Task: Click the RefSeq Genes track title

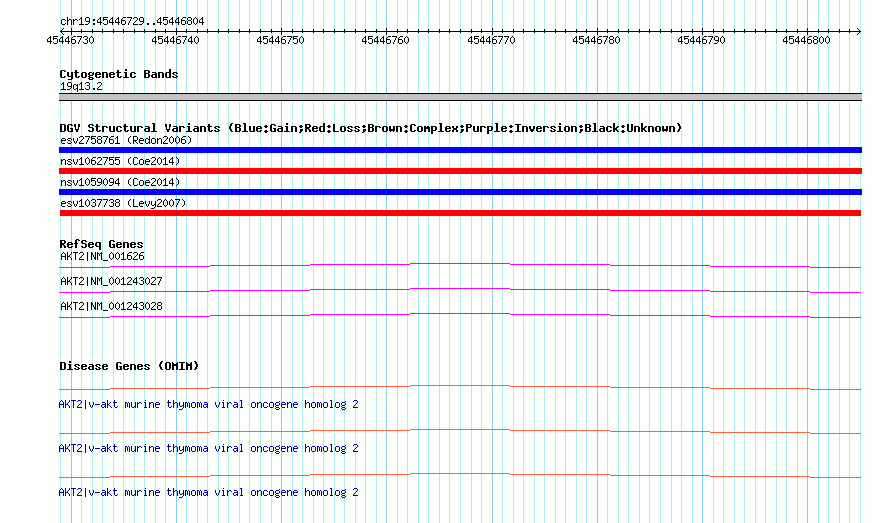Action: click(x=101, y=244)
